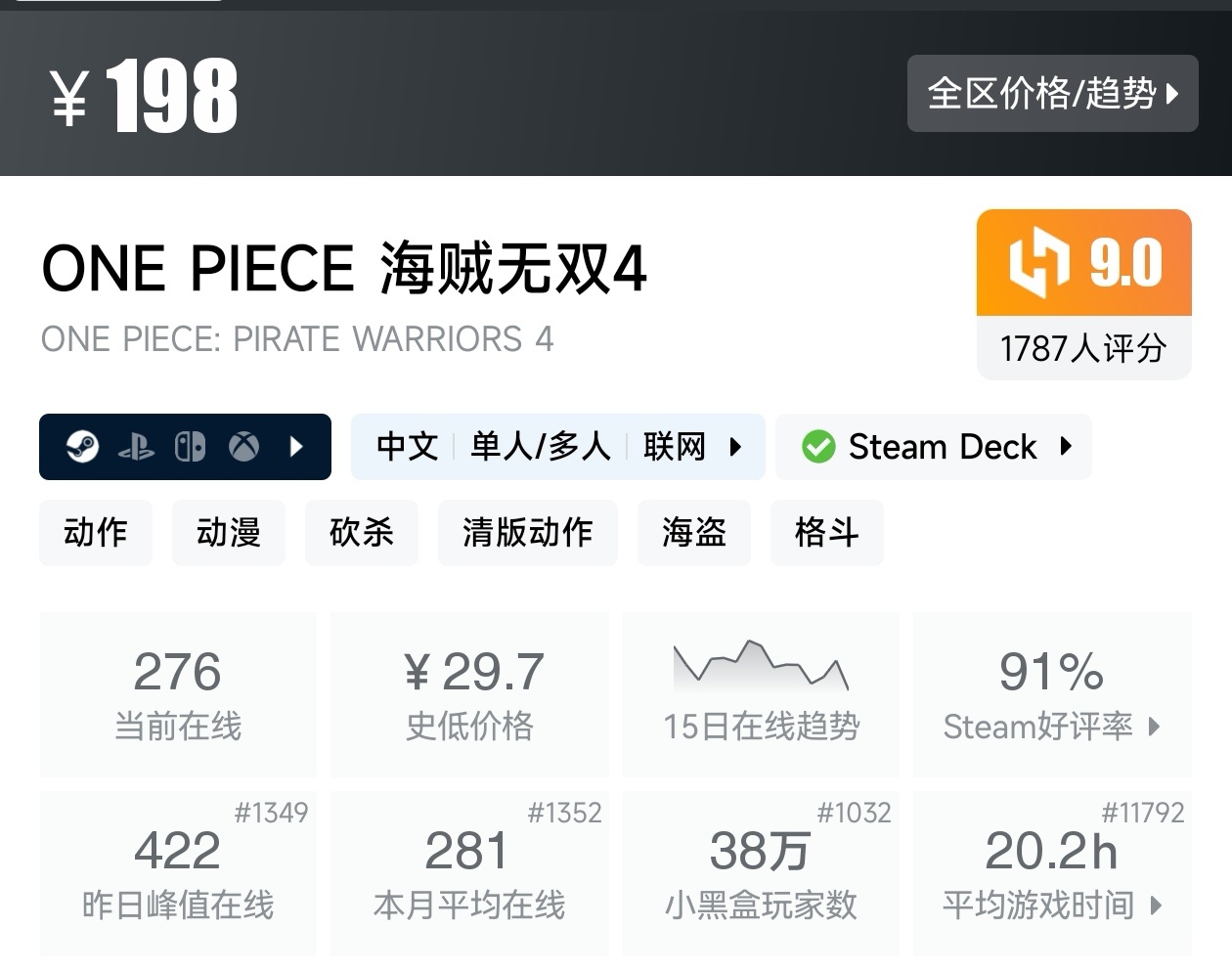Expand the platform list arrow

click(297, 447)
